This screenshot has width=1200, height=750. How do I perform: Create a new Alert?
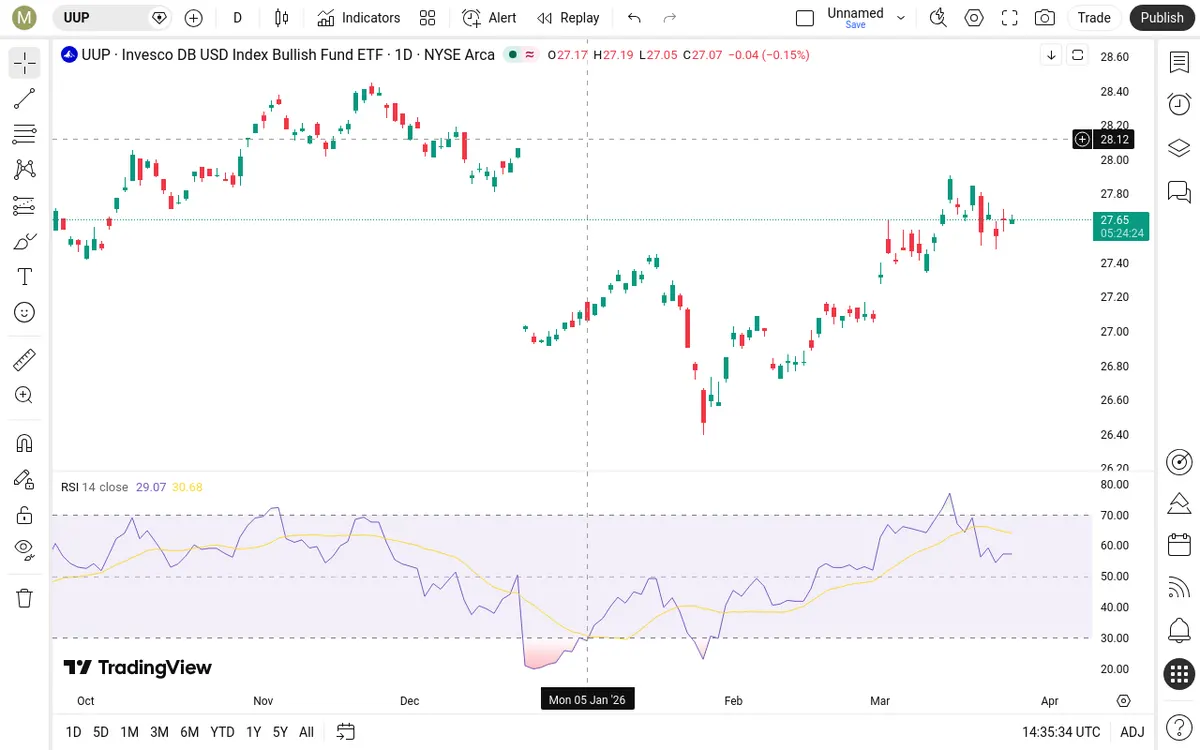point(489,18)
